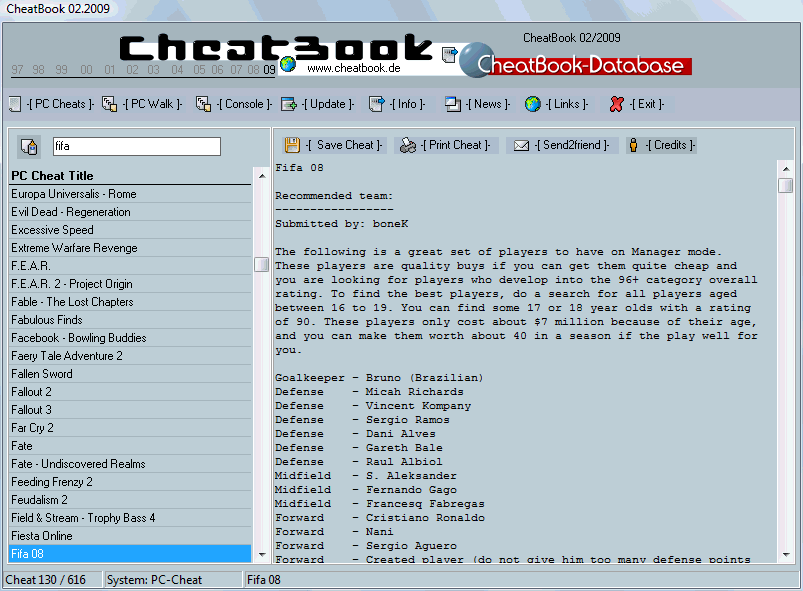This screenshot has height=591, width=803.
Task: Click the cheat list scroll up arrow
Action: [x=262, y=176]
